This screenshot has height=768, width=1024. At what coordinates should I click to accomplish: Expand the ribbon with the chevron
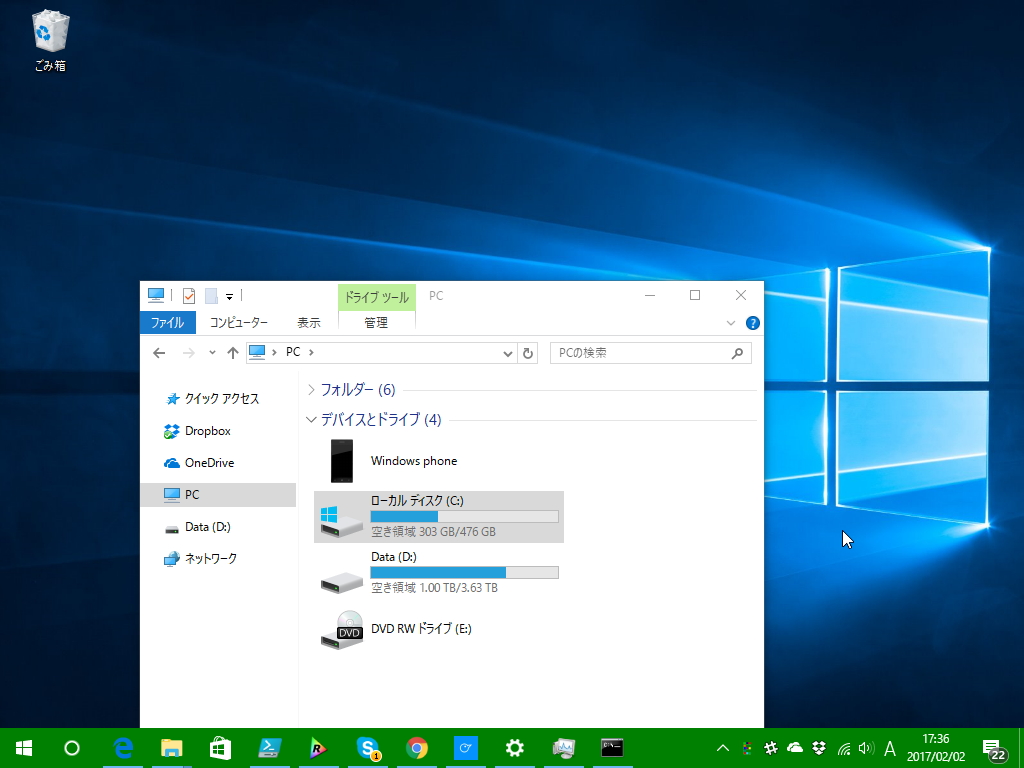(731, 323)
